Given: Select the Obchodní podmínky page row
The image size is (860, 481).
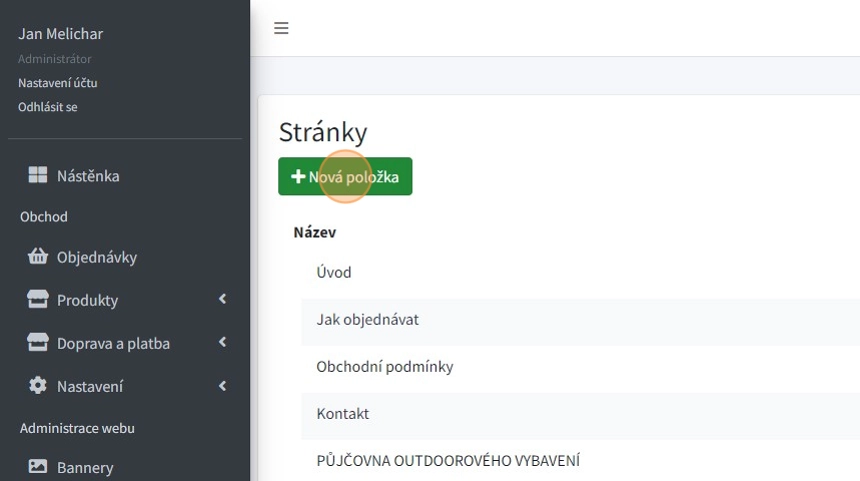Looking at the screenshot, I should (385, 366).
